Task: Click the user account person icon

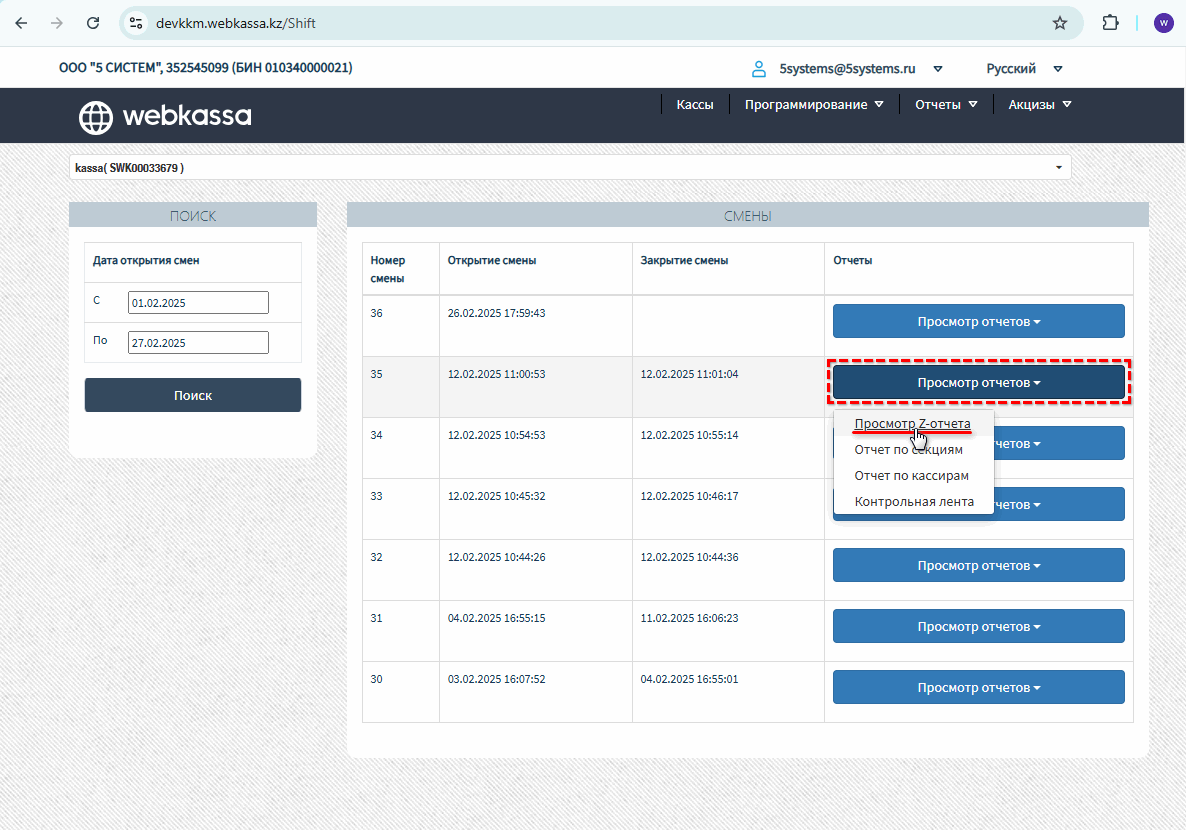Action: 759,69
